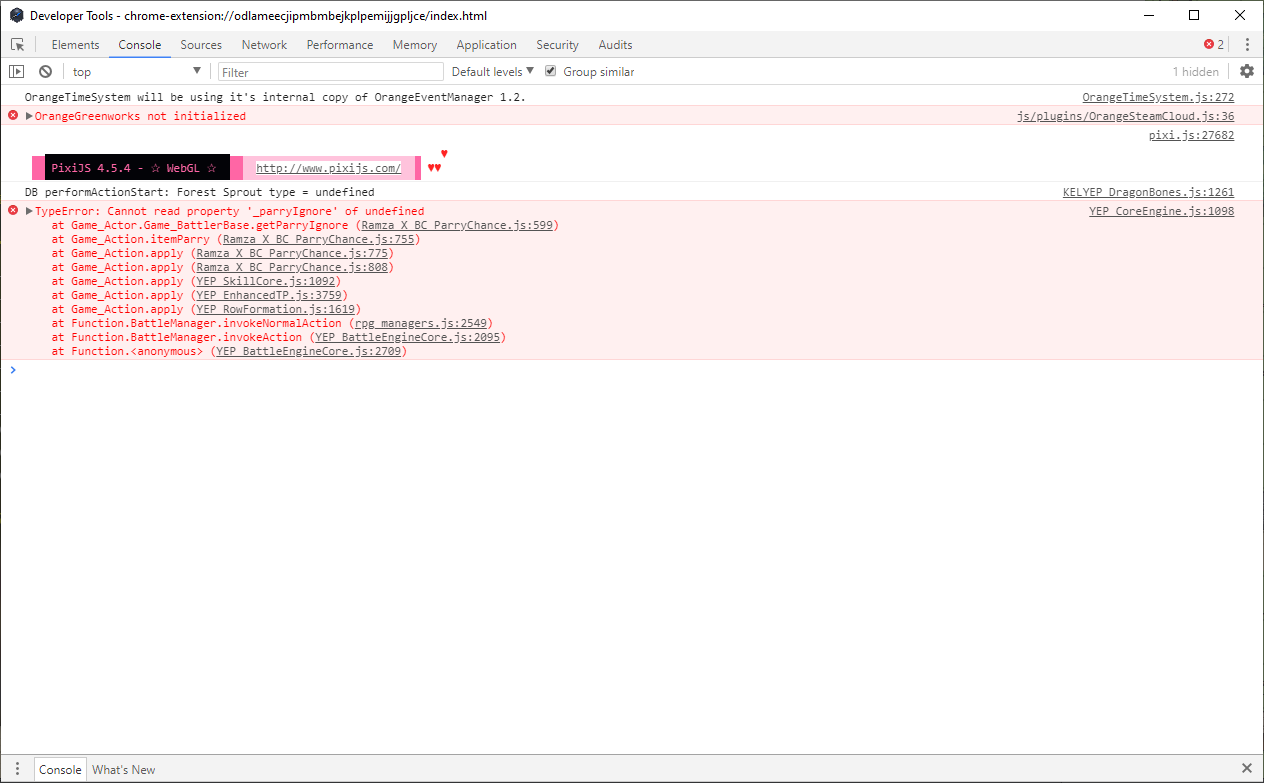The height and width of the screenshot is (783, 1264).
Task: Open console settings gear icon
Action: (x=1246, y=71)
